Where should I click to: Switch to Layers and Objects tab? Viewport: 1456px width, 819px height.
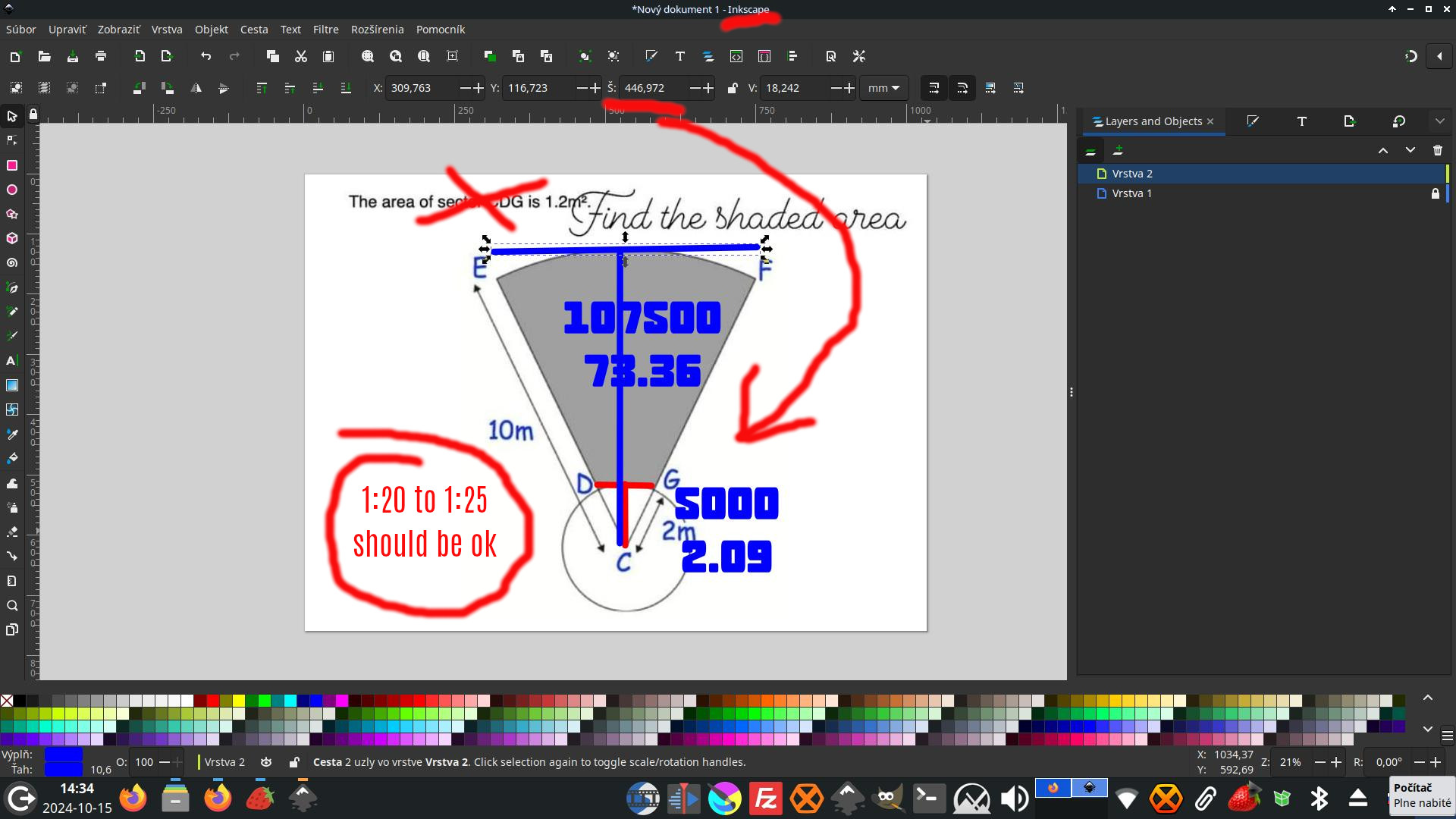1153,121
